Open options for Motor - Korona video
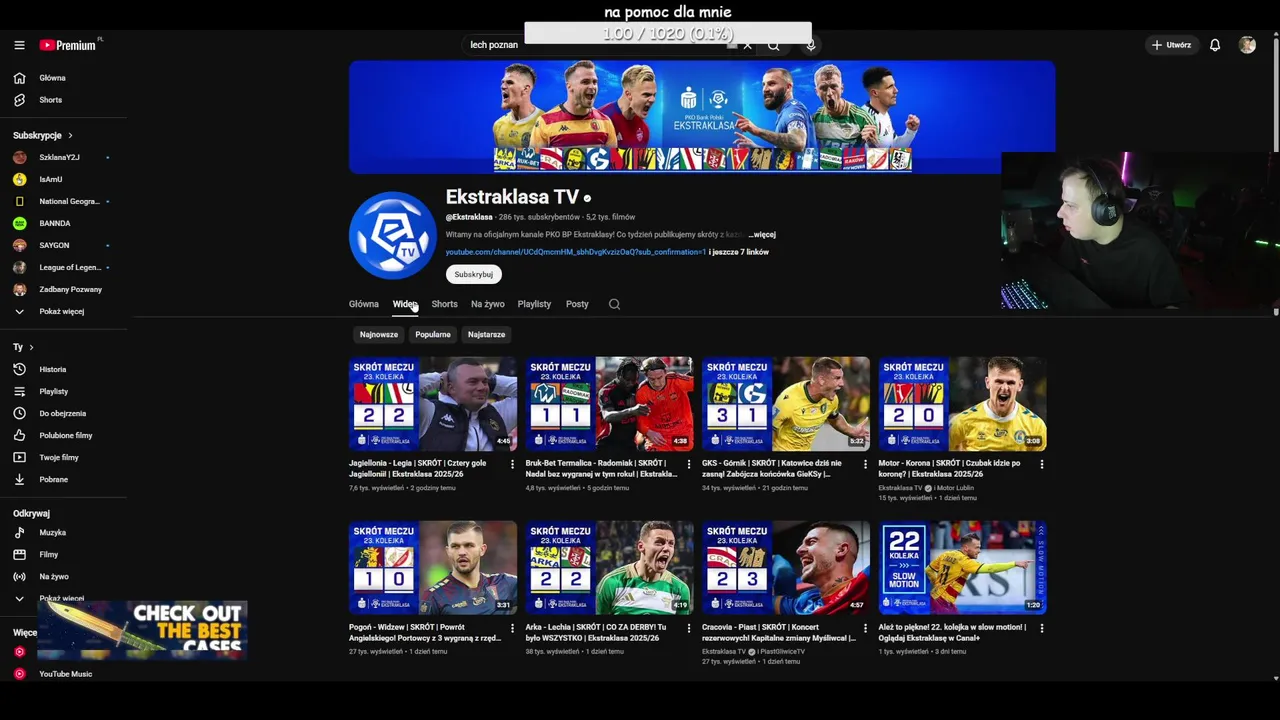 point(1042,464)
